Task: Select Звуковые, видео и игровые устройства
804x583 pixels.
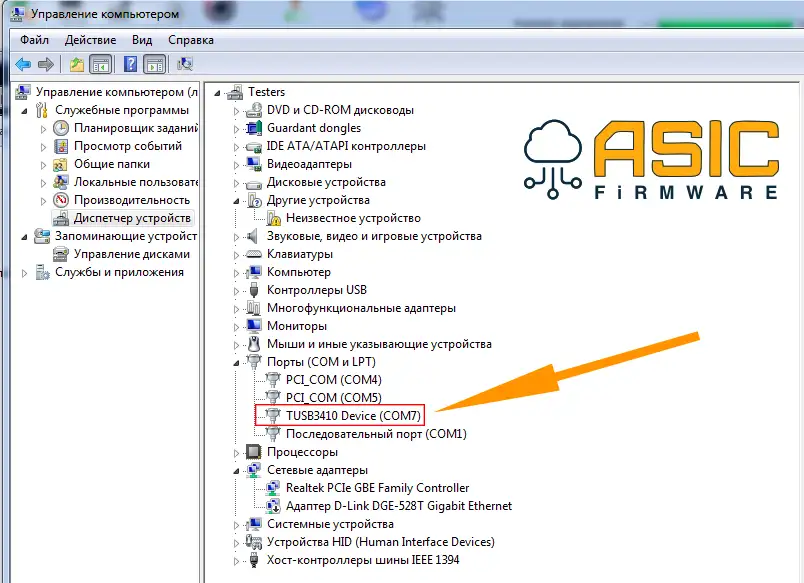Action: [374, 236]
